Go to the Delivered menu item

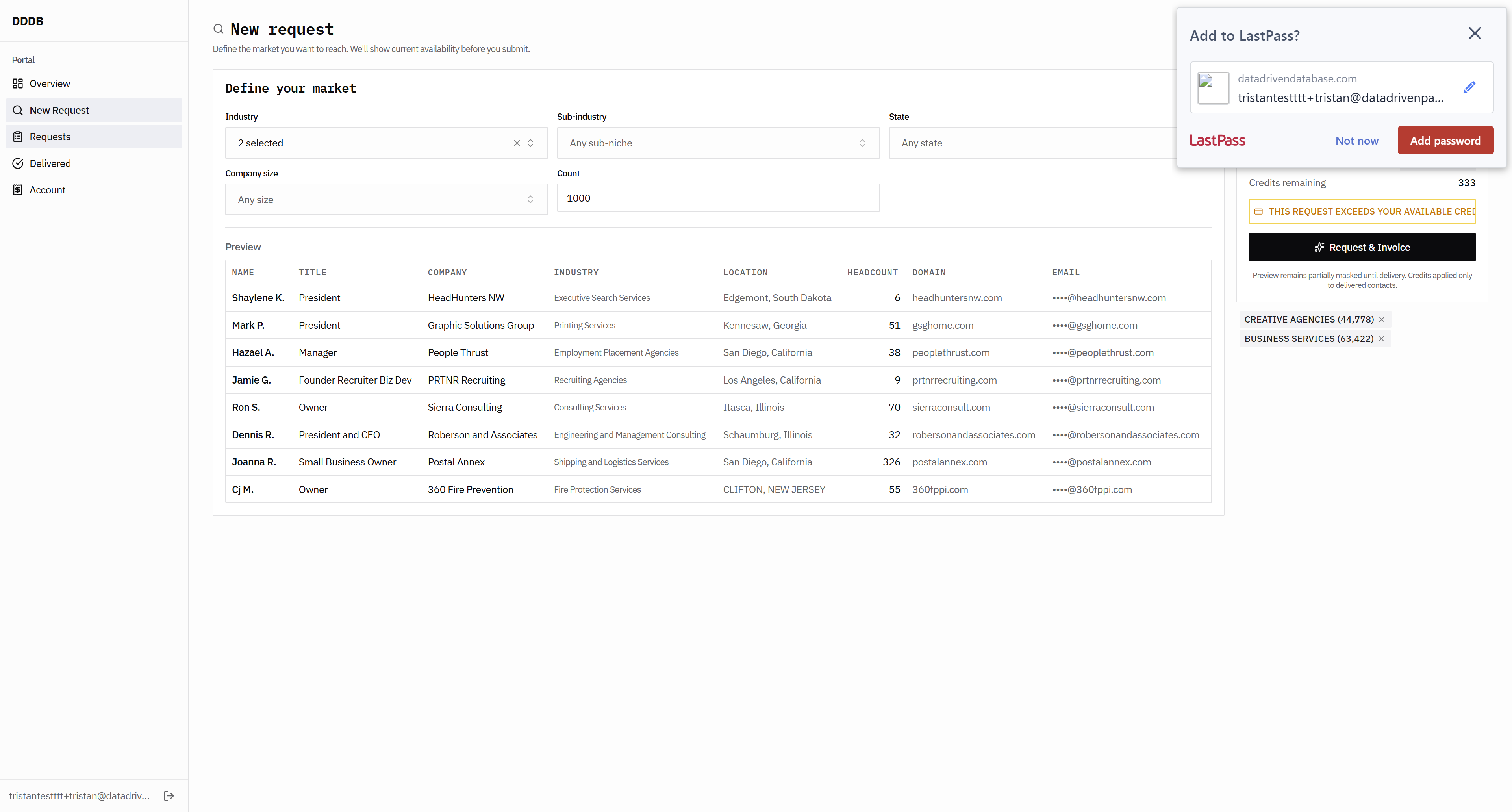pos(50,163)
